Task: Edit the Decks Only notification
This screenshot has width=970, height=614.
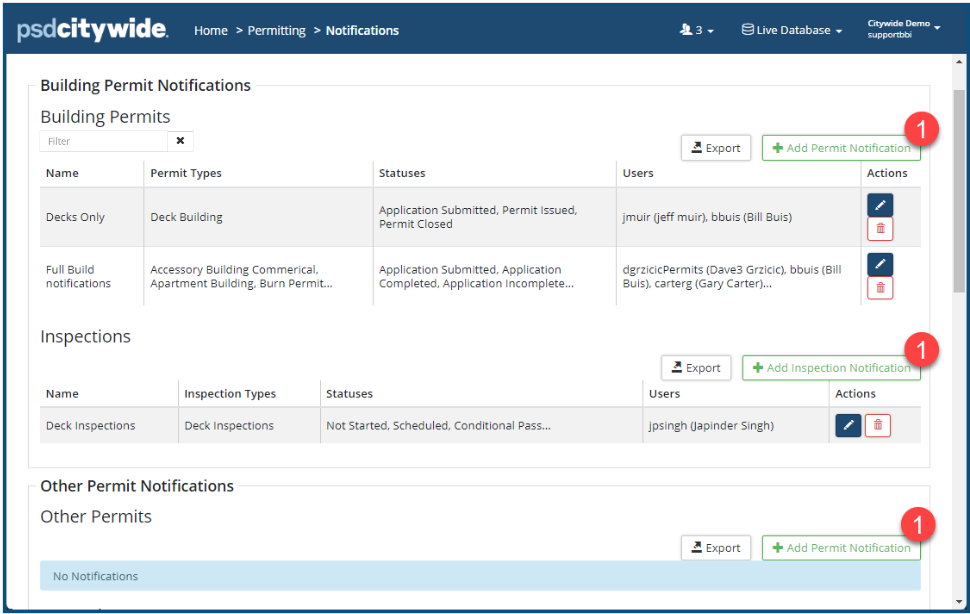Action: click(880, 205)
